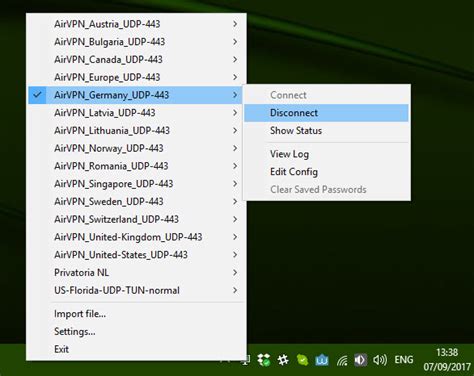Expand the AirVPN_Latvia_UDP-443 submenu arrow
Image resolution: width=474 pixels, height=376 pixels.
[235, 113]
